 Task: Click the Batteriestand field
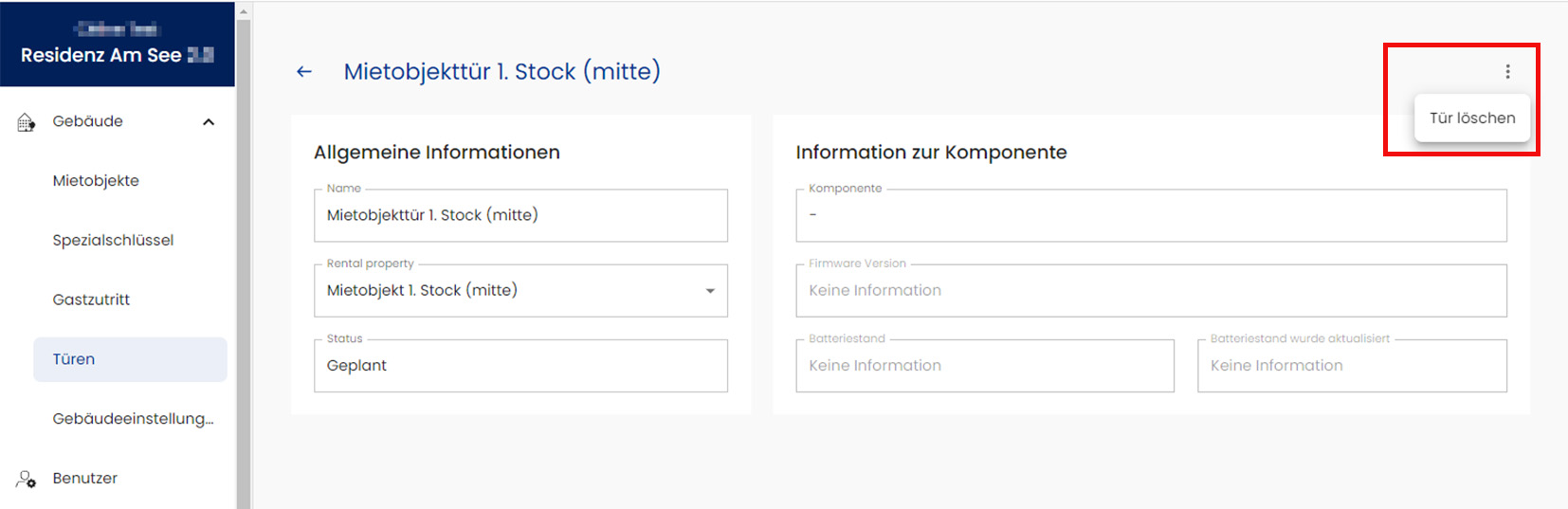[x=985, y=366]
